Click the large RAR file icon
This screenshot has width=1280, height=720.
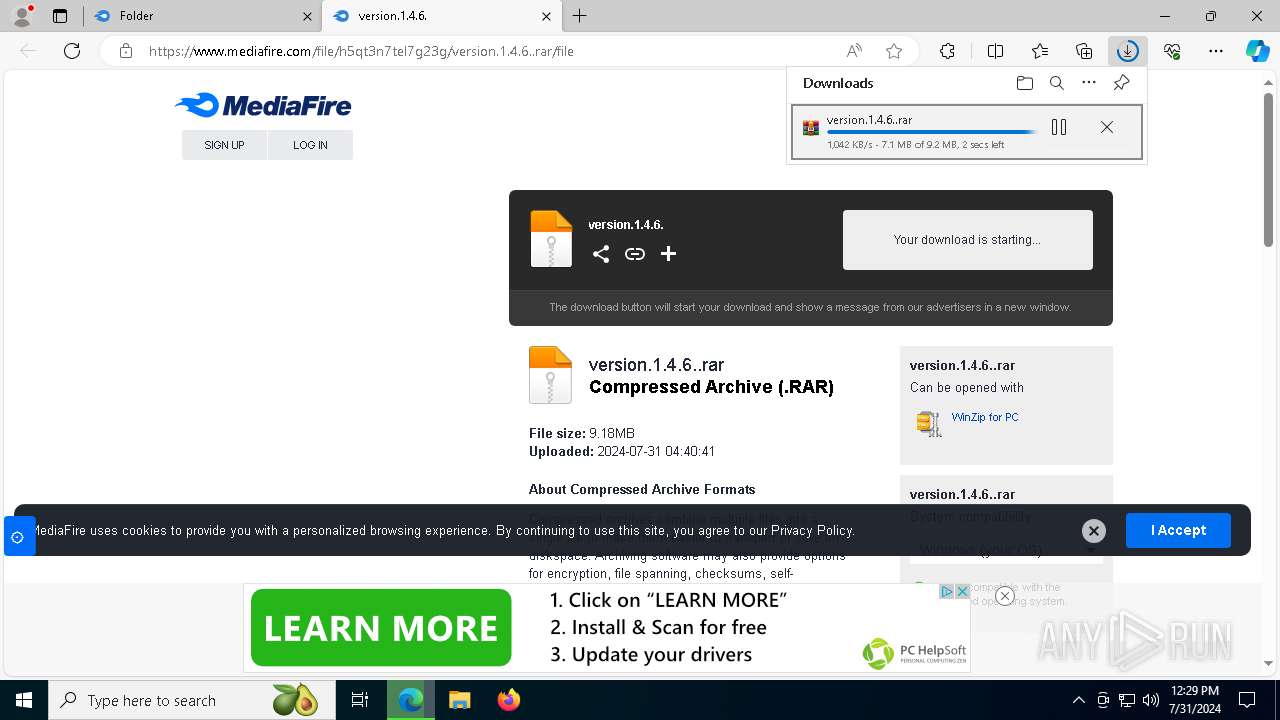click(550, 375)
